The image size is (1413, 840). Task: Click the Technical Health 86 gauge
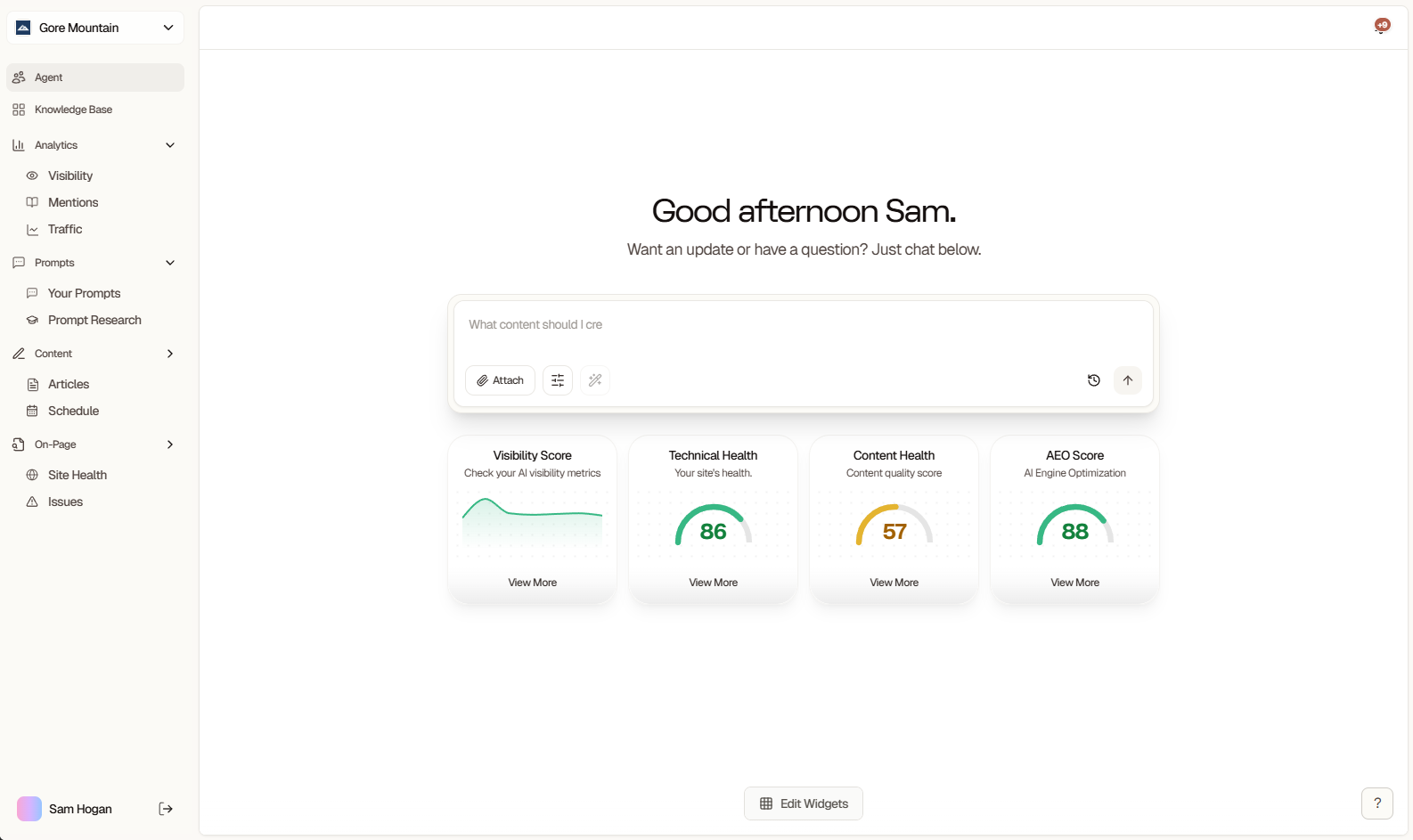click(714, 526)
